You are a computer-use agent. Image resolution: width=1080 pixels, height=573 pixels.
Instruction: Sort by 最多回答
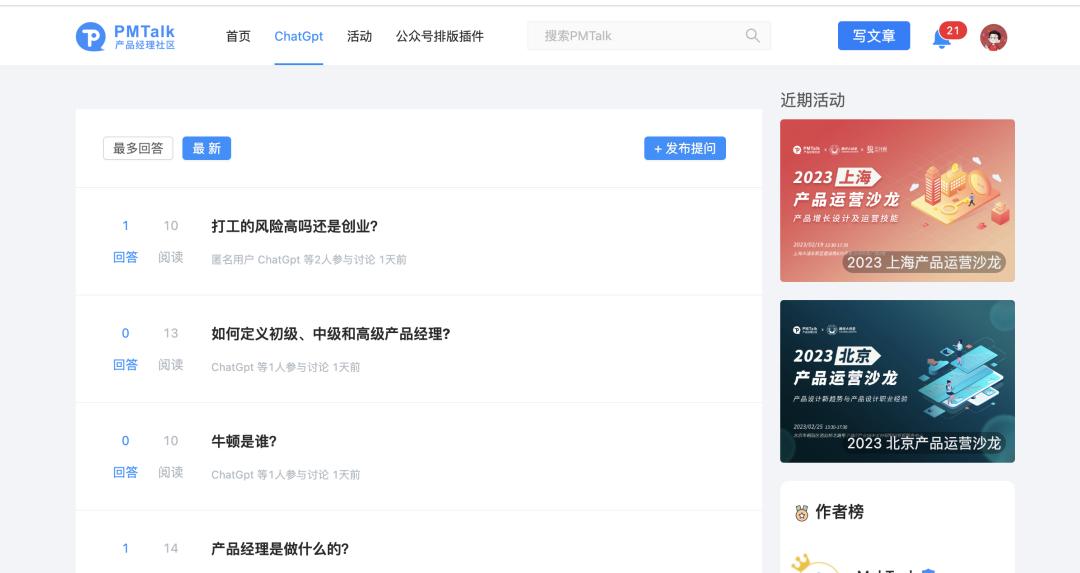138,148
